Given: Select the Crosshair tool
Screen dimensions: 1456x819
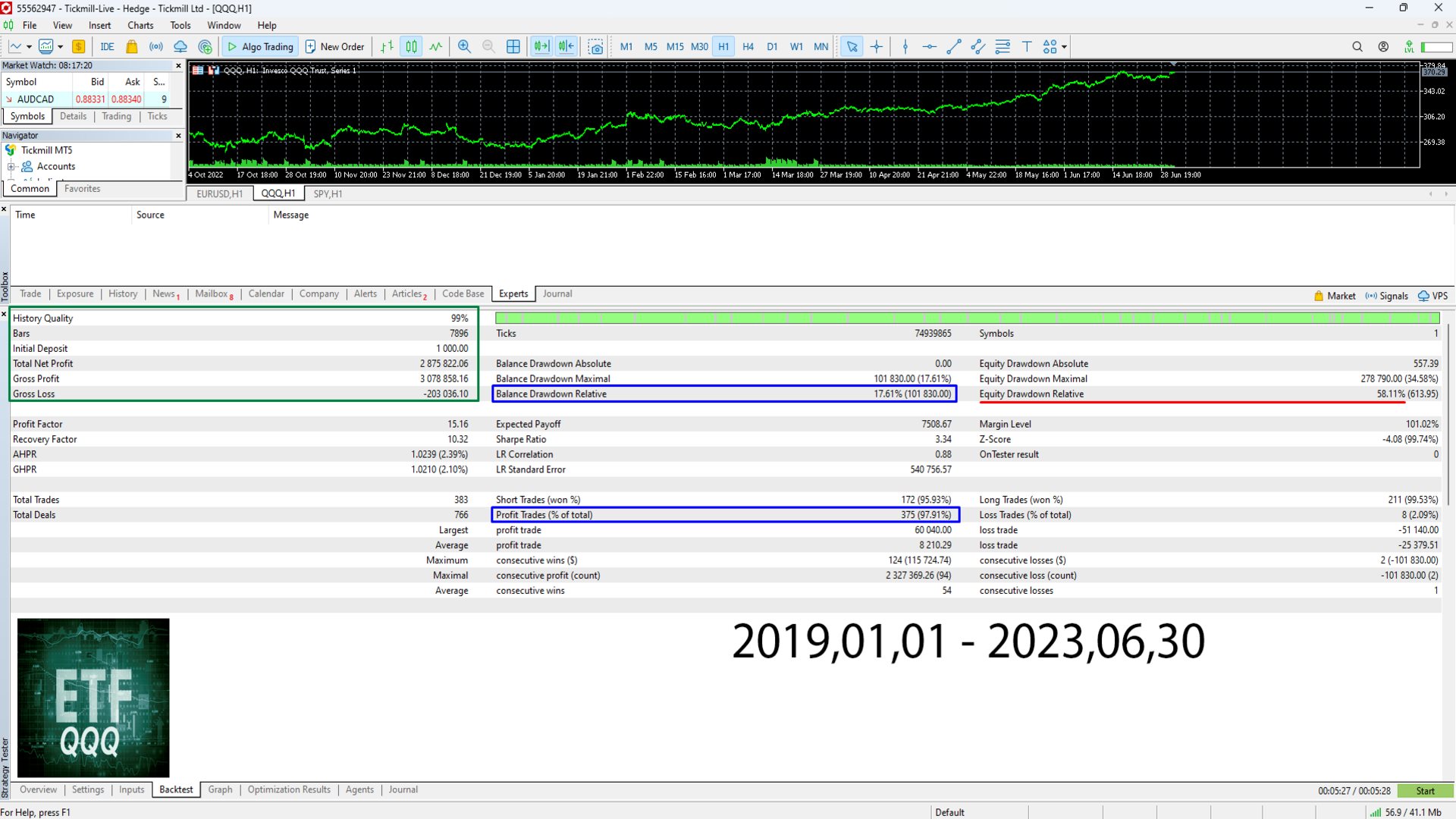Looking at the screenshot, I should 877,46.
